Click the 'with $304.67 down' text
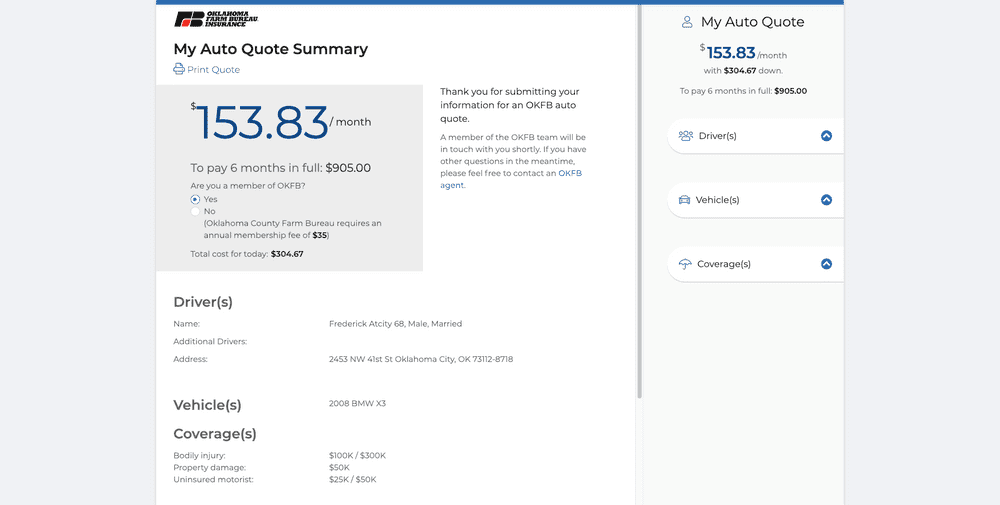 point(743,71)
